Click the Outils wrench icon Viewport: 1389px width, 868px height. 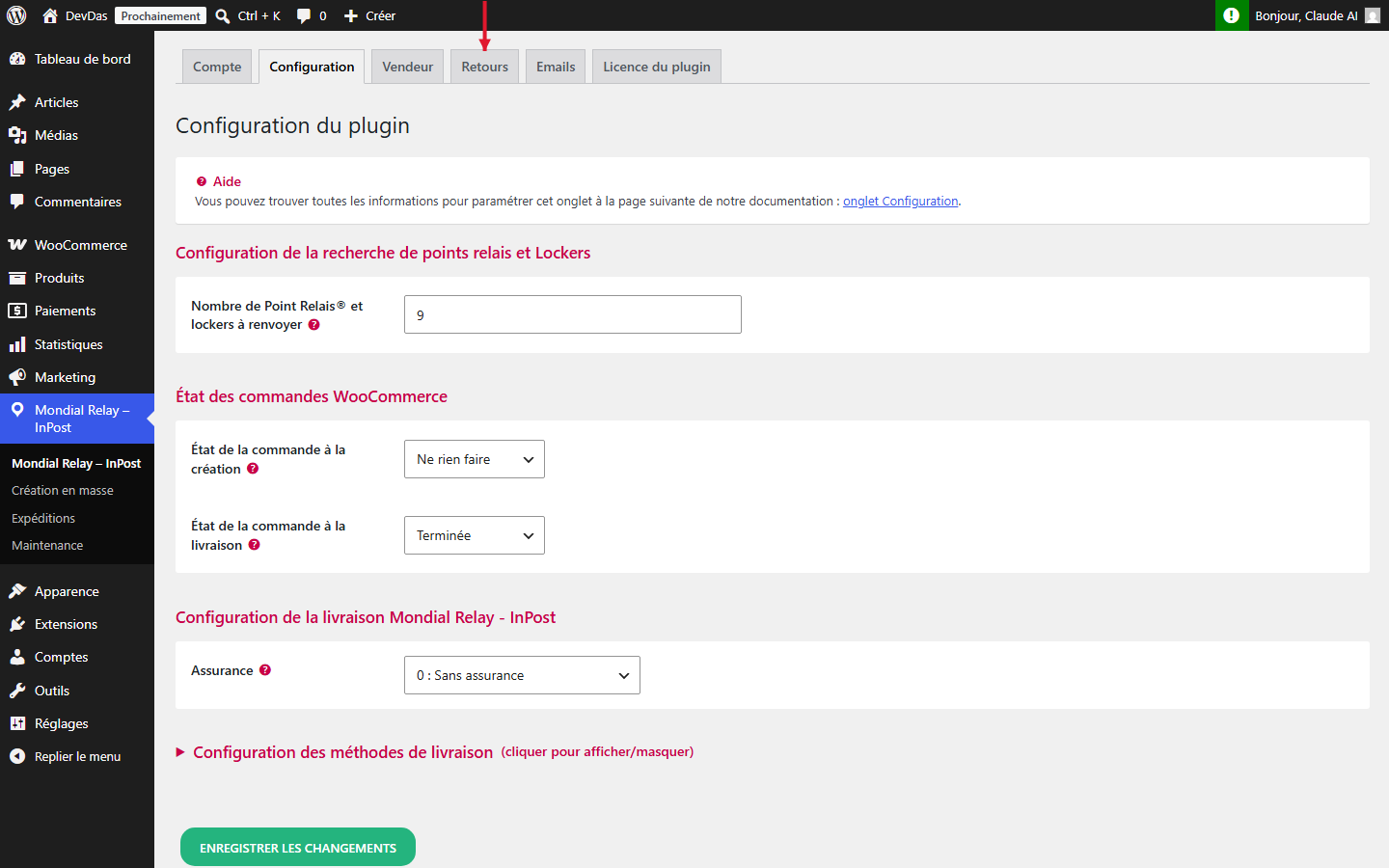pyautogui.click(x=17, y=691)
